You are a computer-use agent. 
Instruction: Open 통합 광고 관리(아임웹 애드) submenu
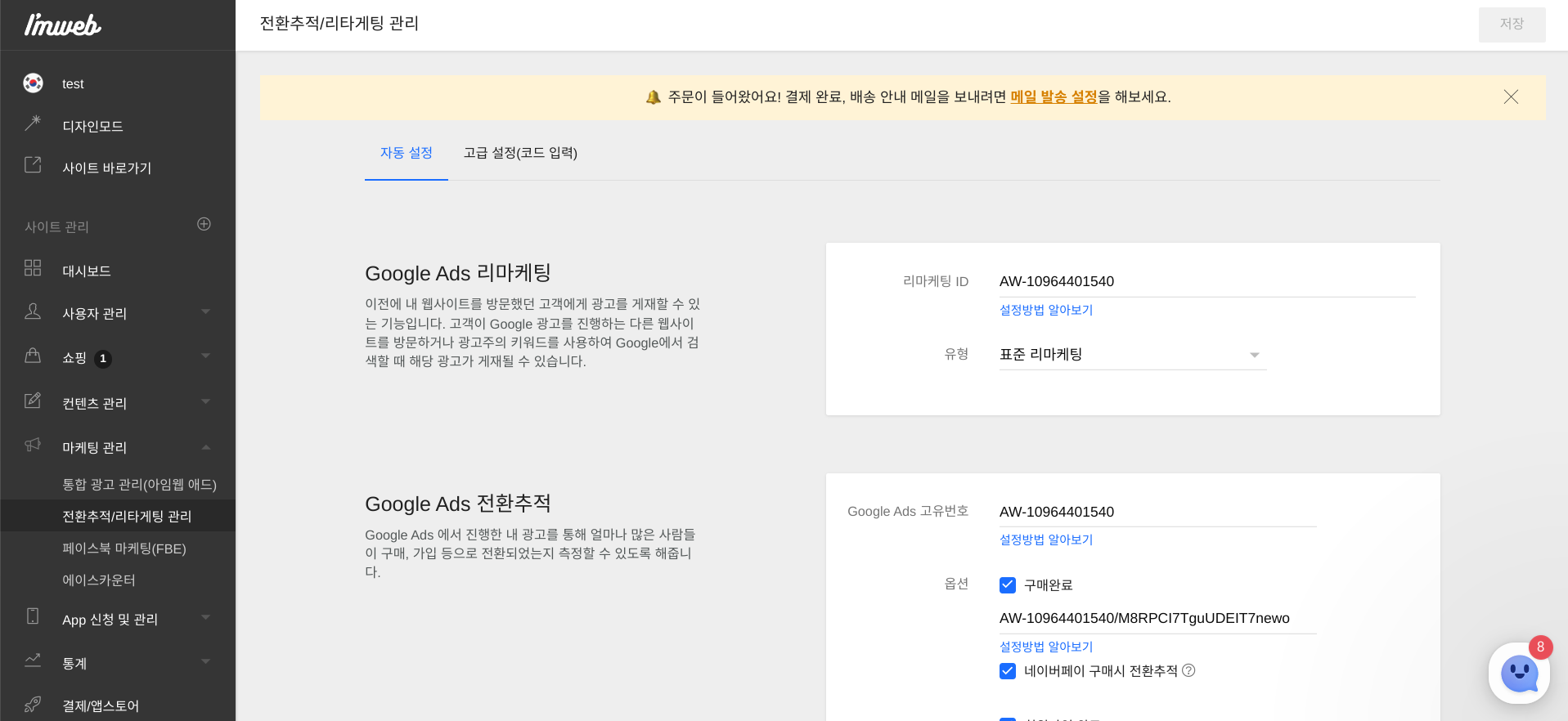(x=139, y=485)
